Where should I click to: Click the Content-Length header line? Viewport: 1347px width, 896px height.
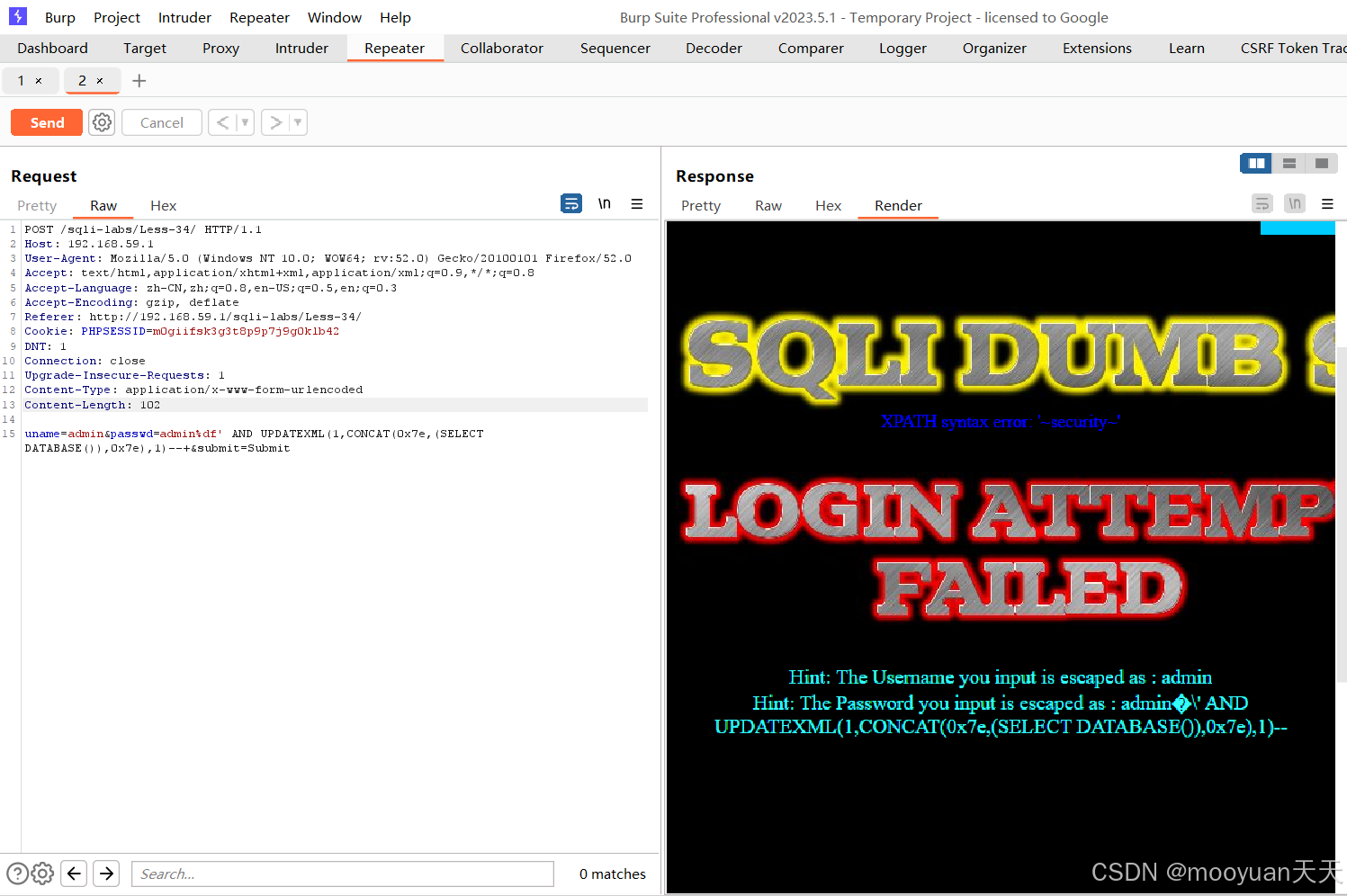pyautogui.click(x=335, y=405)
